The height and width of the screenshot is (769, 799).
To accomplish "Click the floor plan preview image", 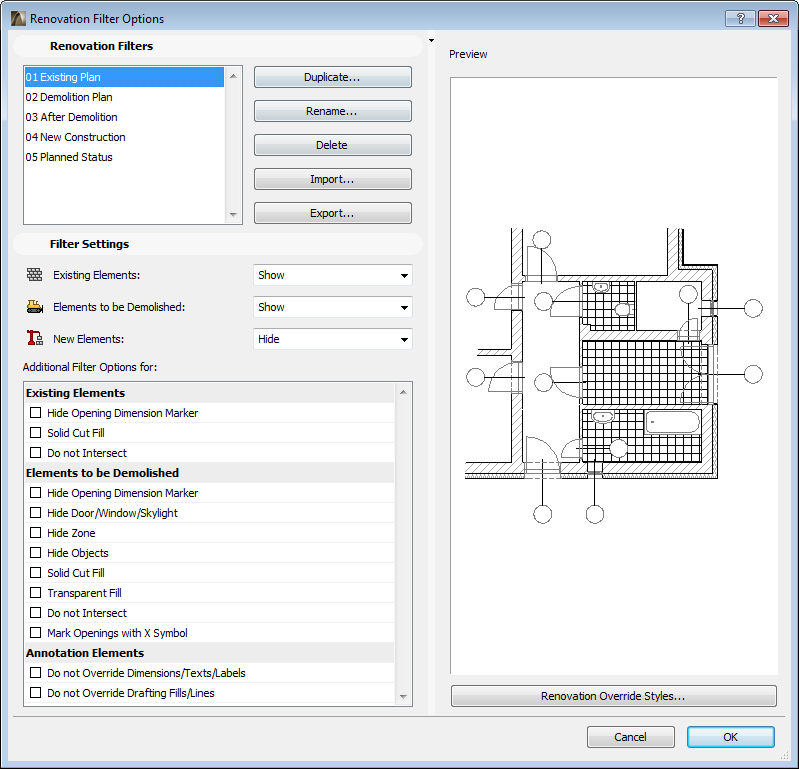I will click(613, 375).
